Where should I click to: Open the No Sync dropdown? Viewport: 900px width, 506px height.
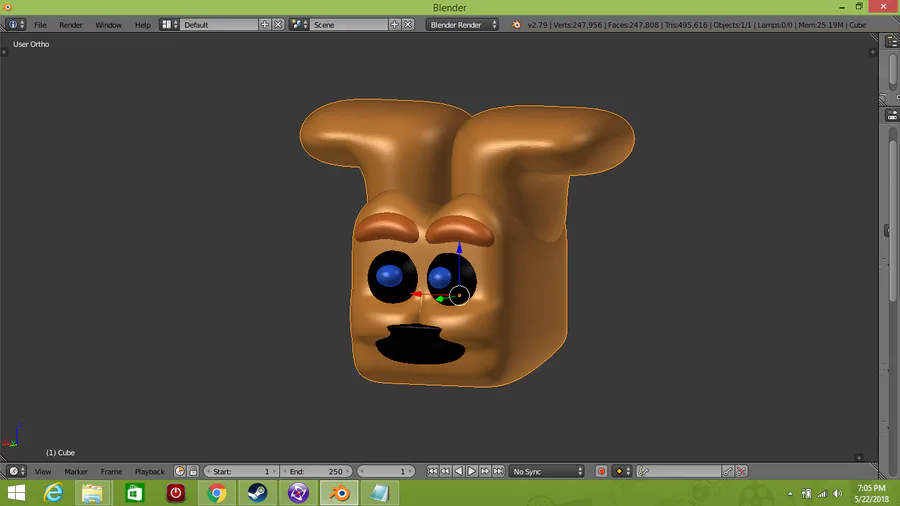coord(547,471)
